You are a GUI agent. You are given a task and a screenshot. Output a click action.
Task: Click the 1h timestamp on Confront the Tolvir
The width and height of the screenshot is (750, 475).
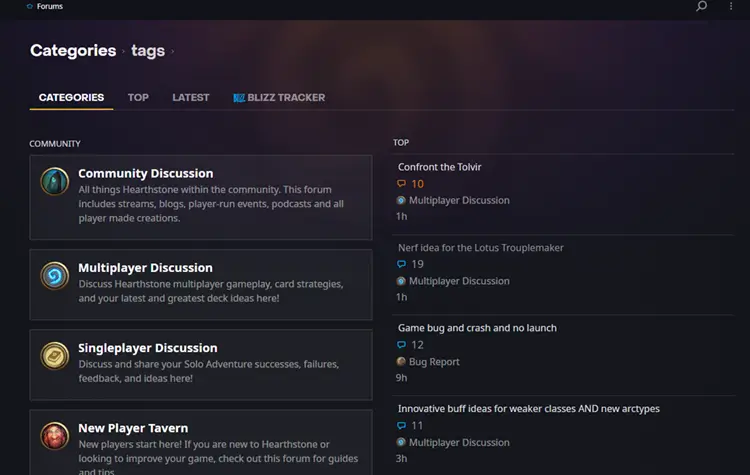[401, 217]
